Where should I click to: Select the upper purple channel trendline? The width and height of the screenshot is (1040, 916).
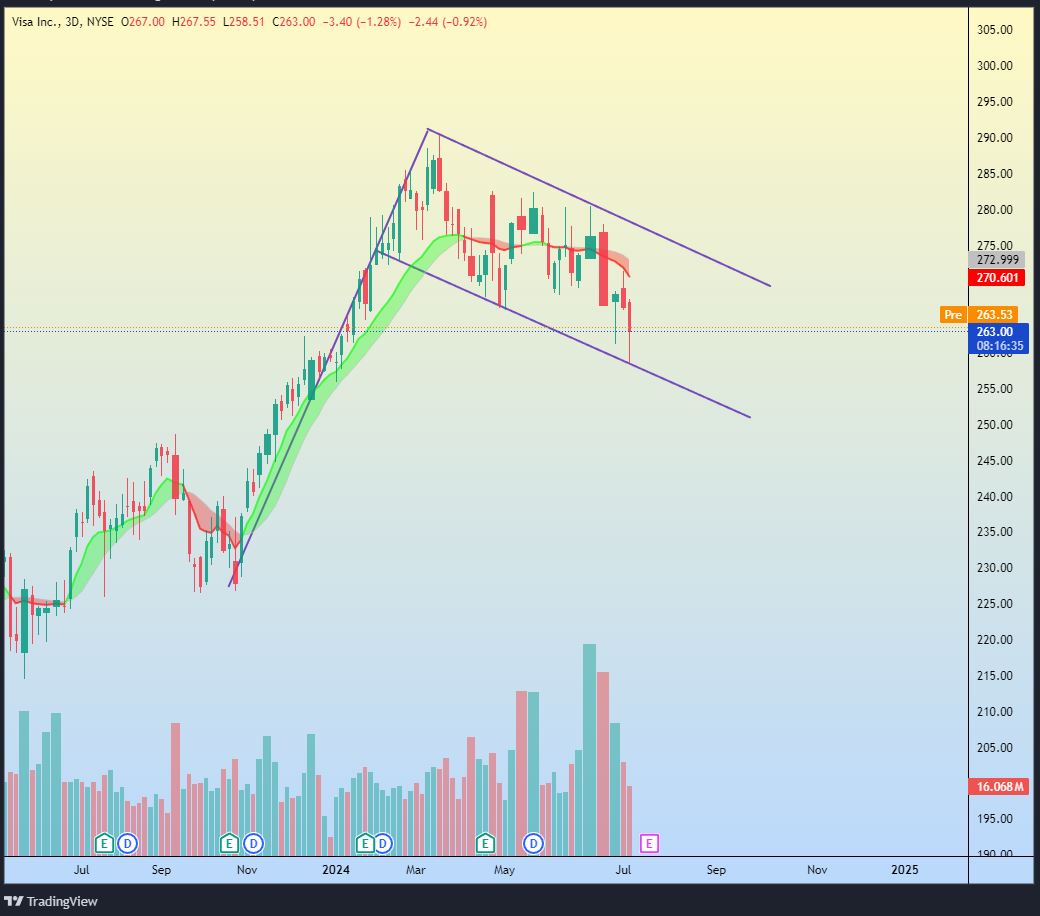point(597,207)
